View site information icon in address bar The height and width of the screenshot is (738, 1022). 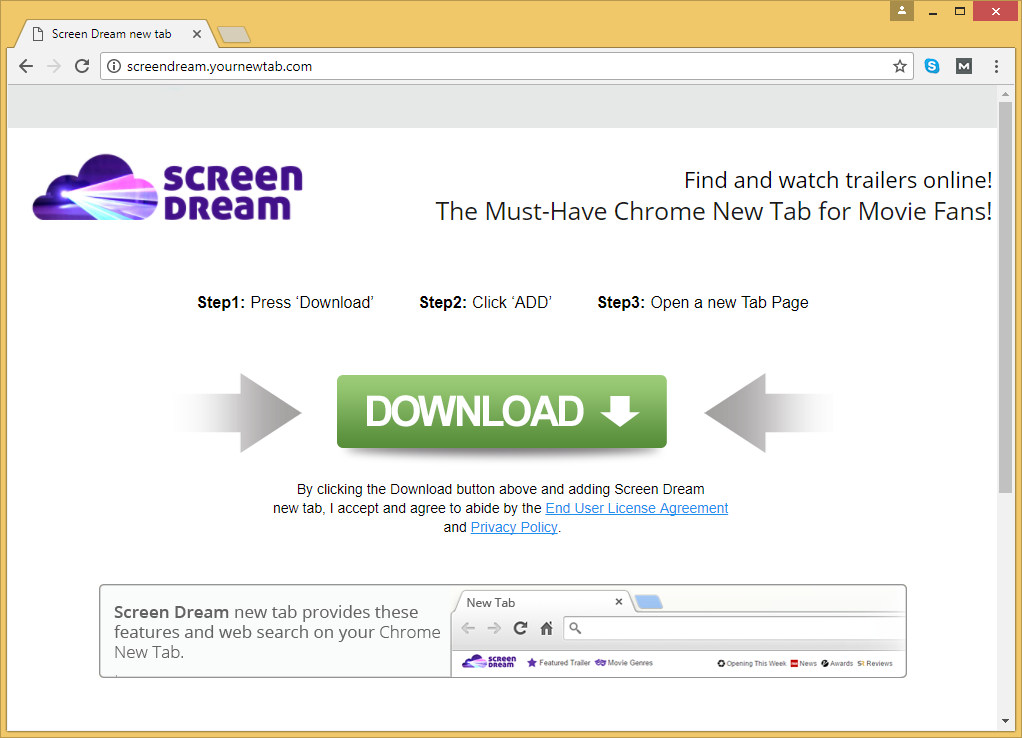tap(114, 66)
